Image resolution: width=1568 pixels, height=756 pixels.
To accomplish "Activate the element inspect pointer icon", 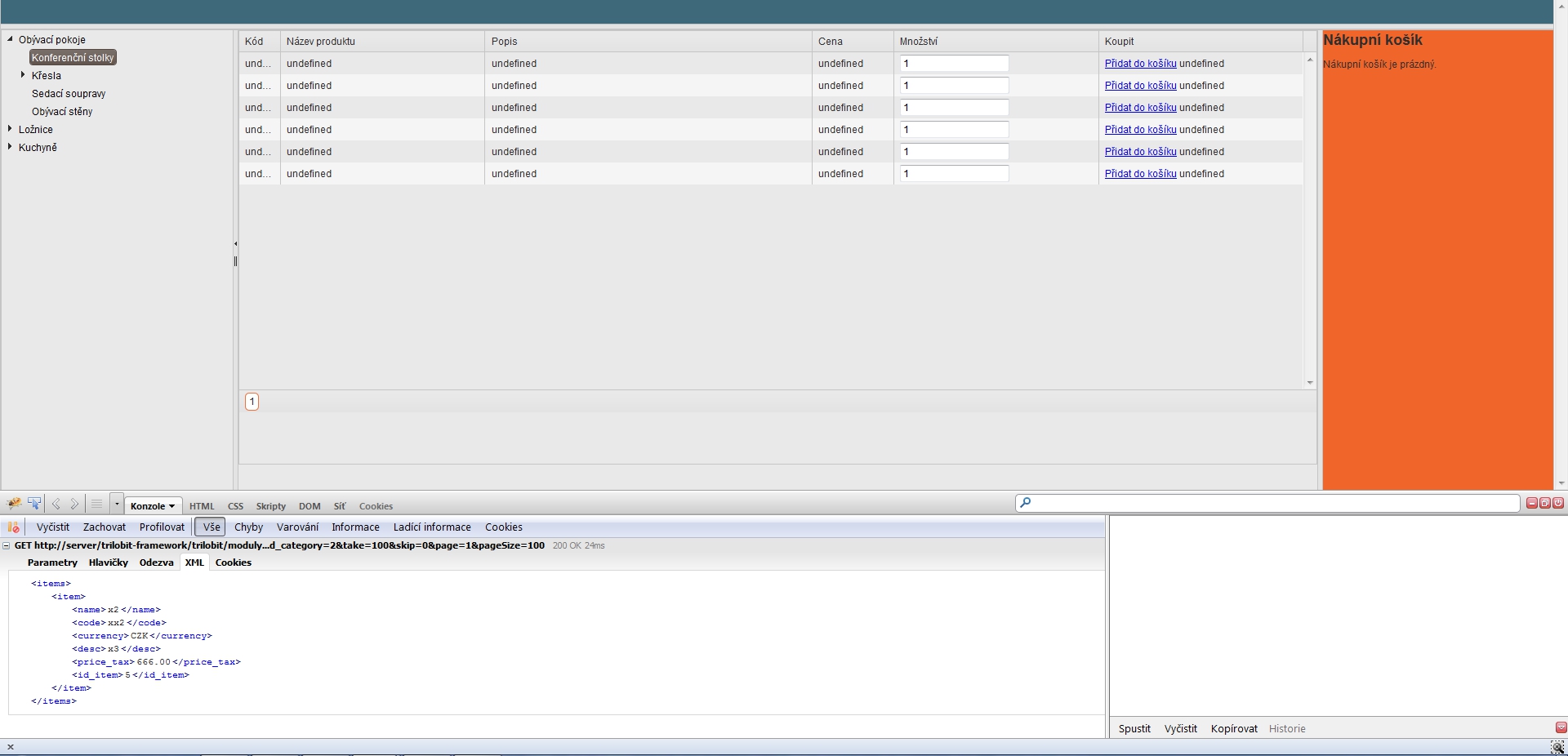I will point(34,504).
